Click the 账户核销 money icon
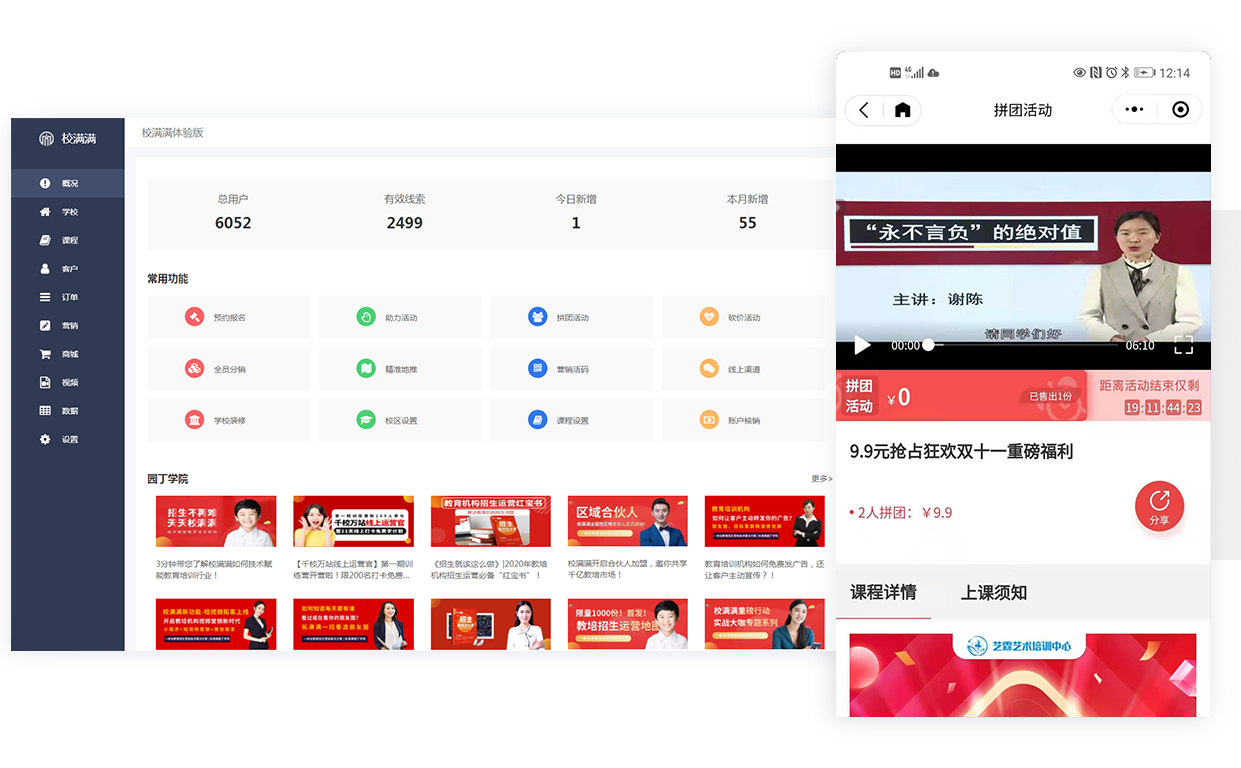The width and height of the screenshot is (1241, 768). [x=709, y=420]
